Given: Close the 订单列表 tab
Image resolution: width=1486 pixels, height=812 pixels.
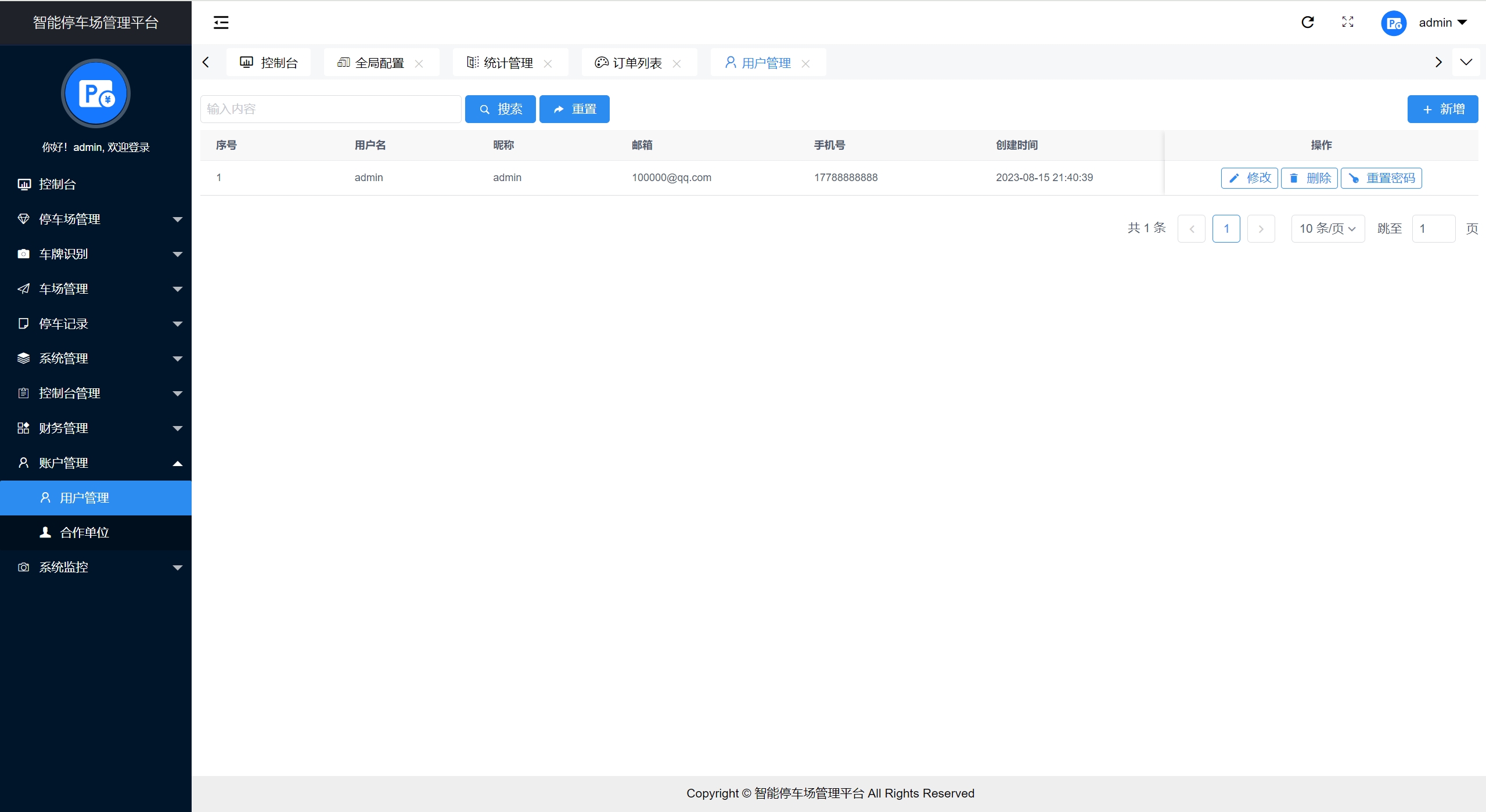Looking at the screenshot, I should click(677, 63).
